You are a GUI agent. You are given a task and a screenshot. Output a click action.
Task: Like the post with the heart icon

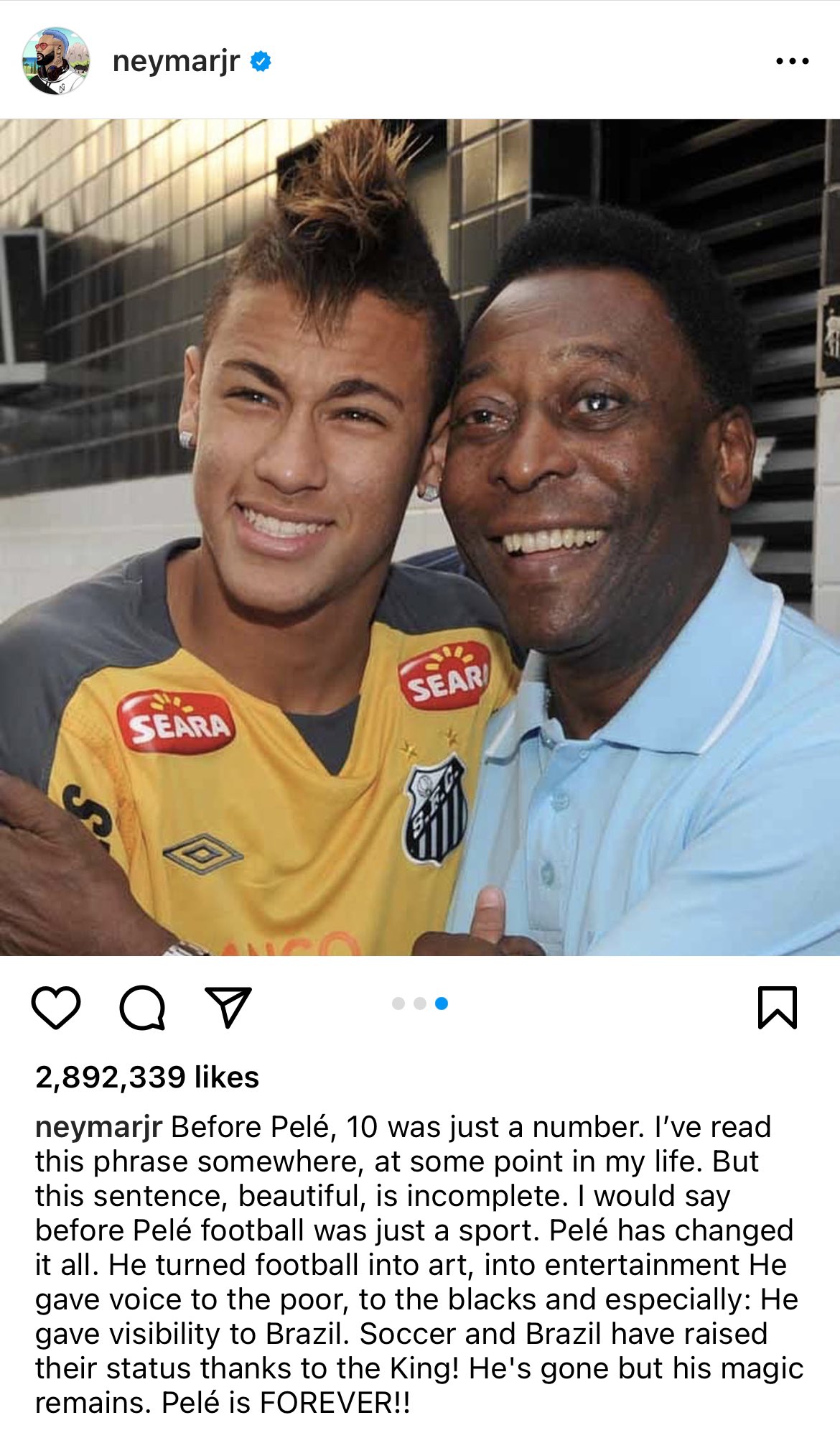point(56,1008)
